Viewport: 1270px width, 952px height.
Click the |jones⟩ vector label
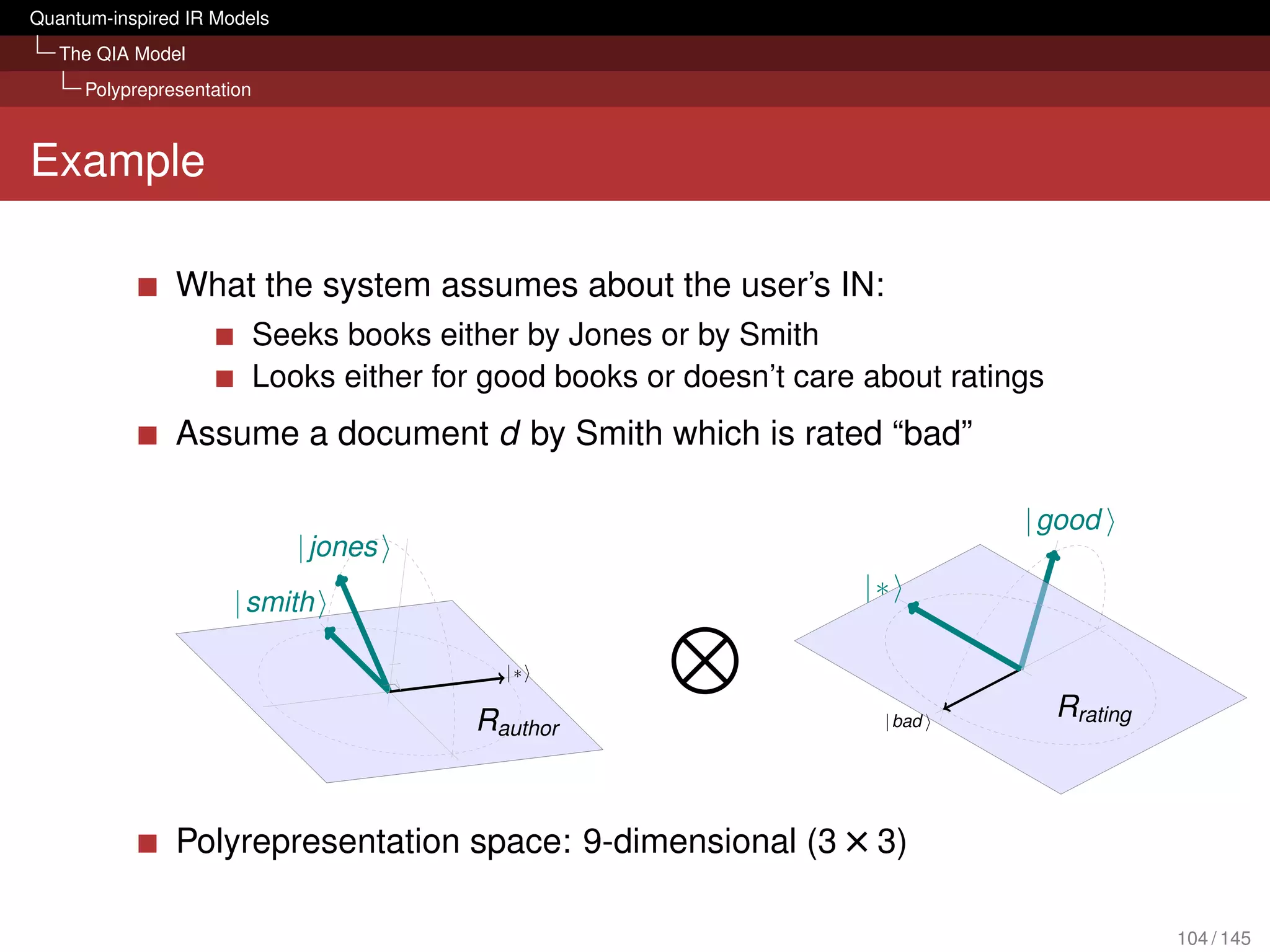344,548
